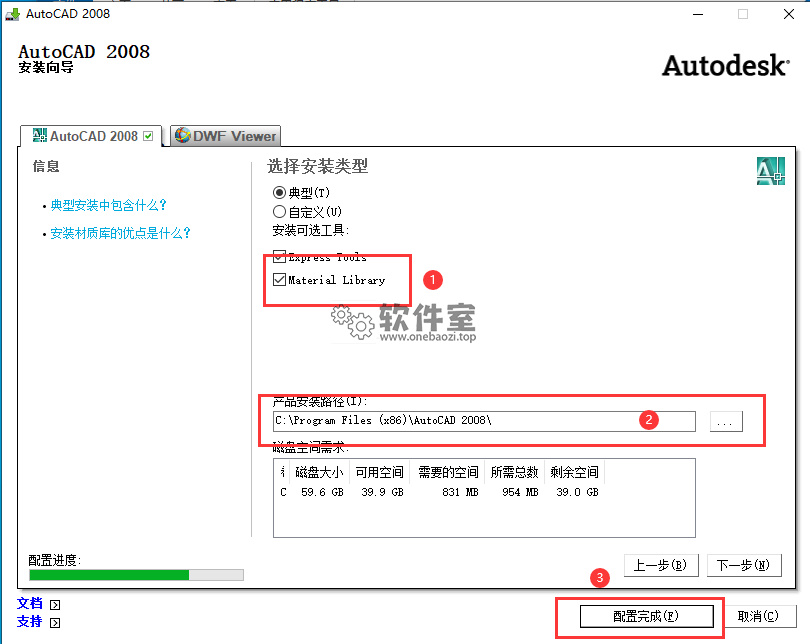
Task: Open 典型安装中包含什么? help link
Action: [108, 206]
